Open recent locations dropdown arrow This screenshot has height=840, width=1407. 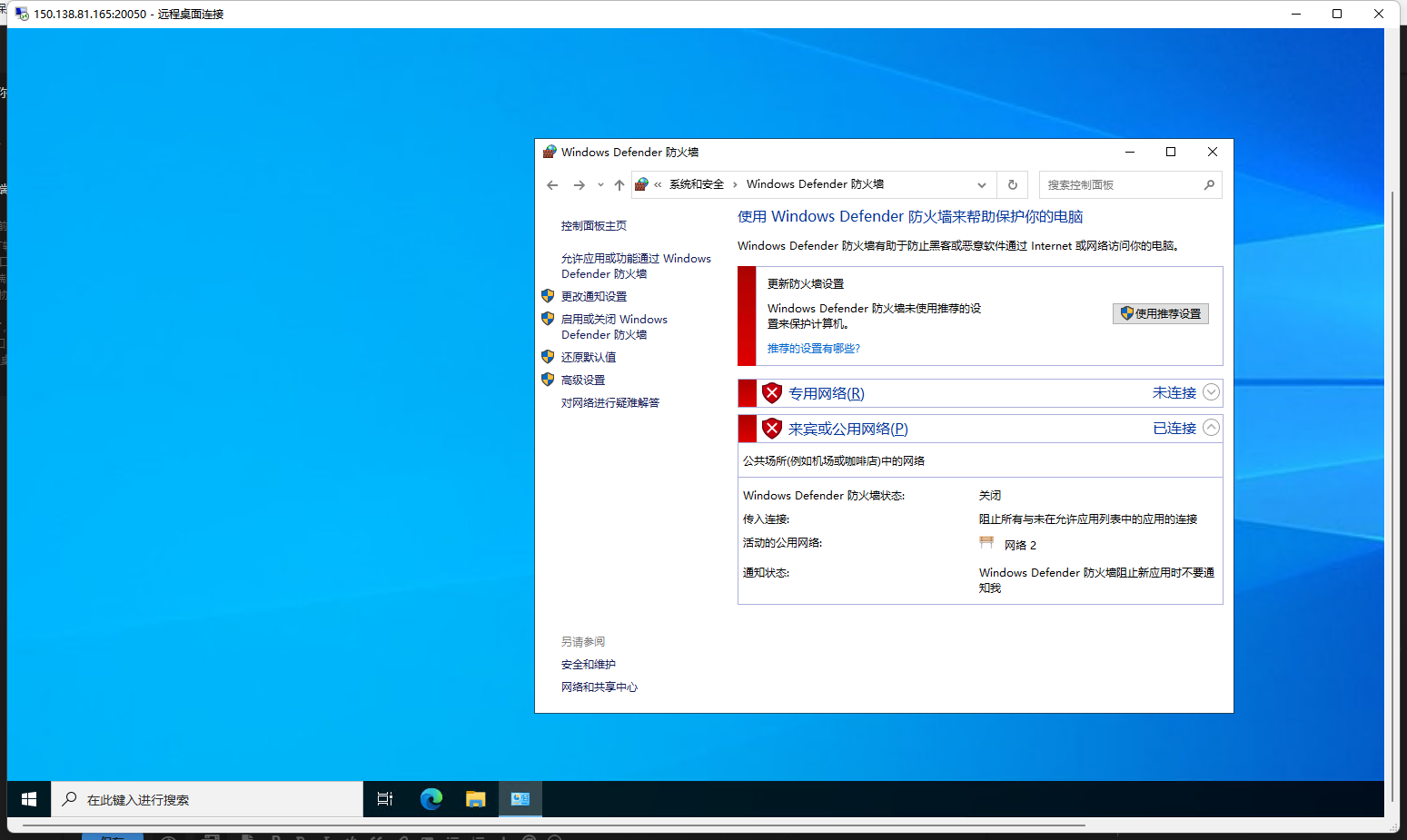(600, 185)
